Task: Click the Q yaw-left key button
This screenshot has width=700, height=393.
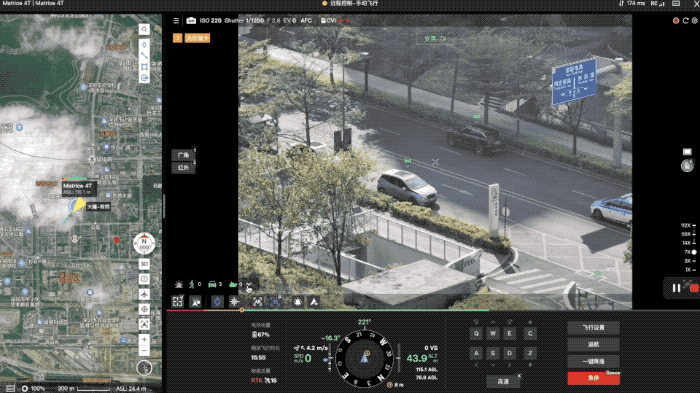Action: tap(476, 334)
